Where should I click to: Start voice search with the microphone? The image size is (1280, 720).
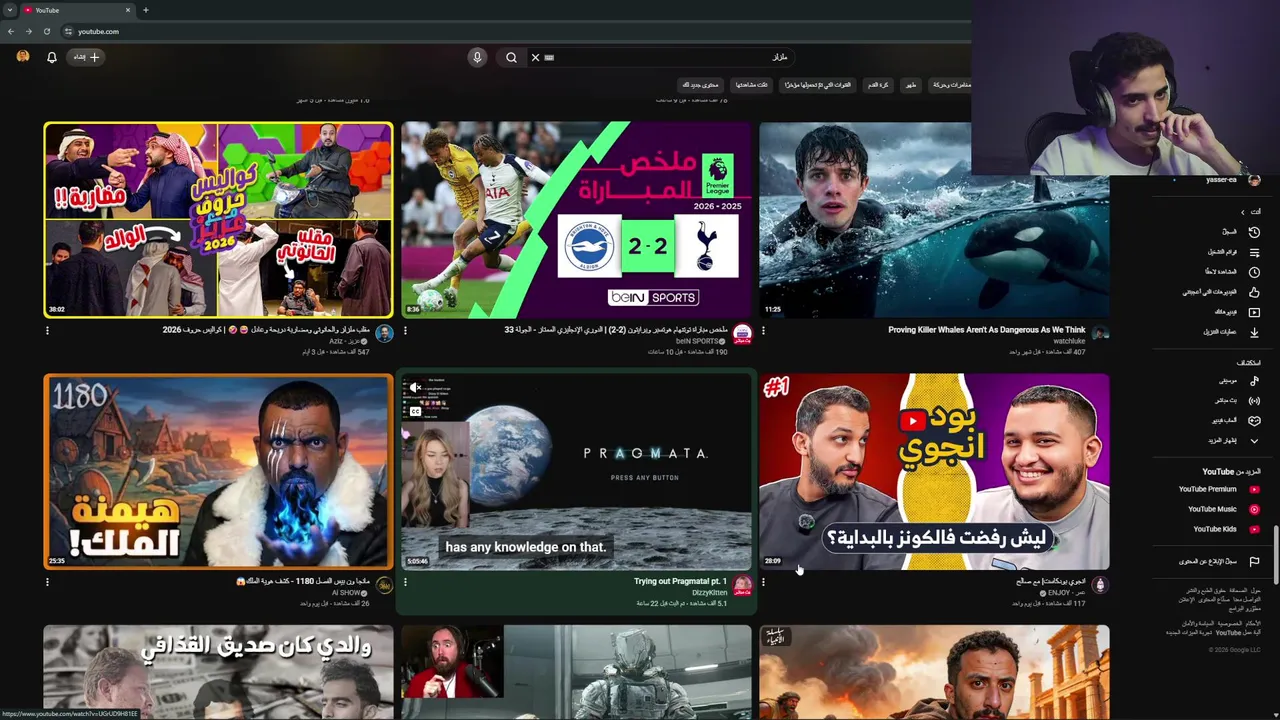[477, 57]
